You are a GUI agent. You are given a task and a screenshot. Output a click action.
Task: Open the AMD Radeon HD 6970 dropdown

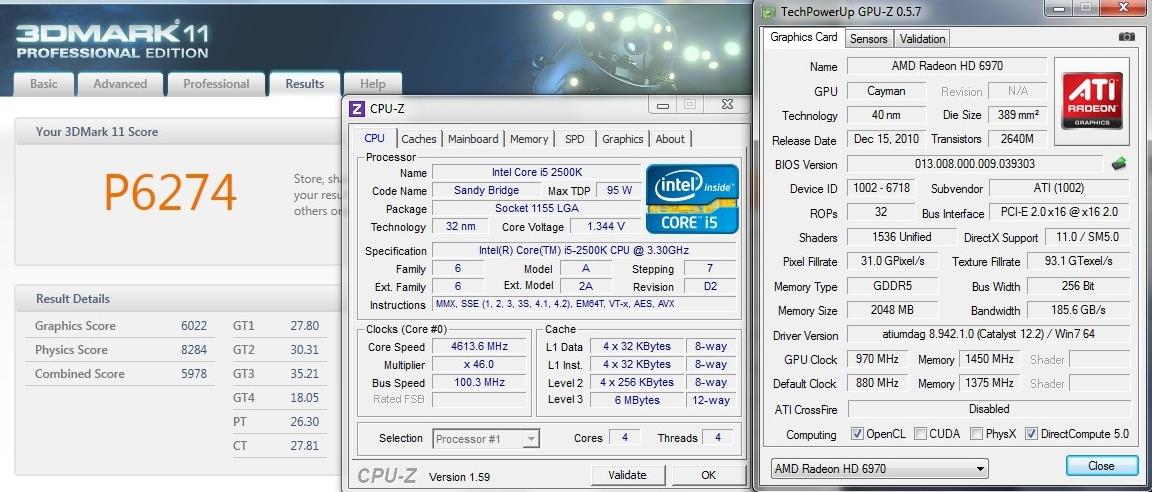(879, 469)
